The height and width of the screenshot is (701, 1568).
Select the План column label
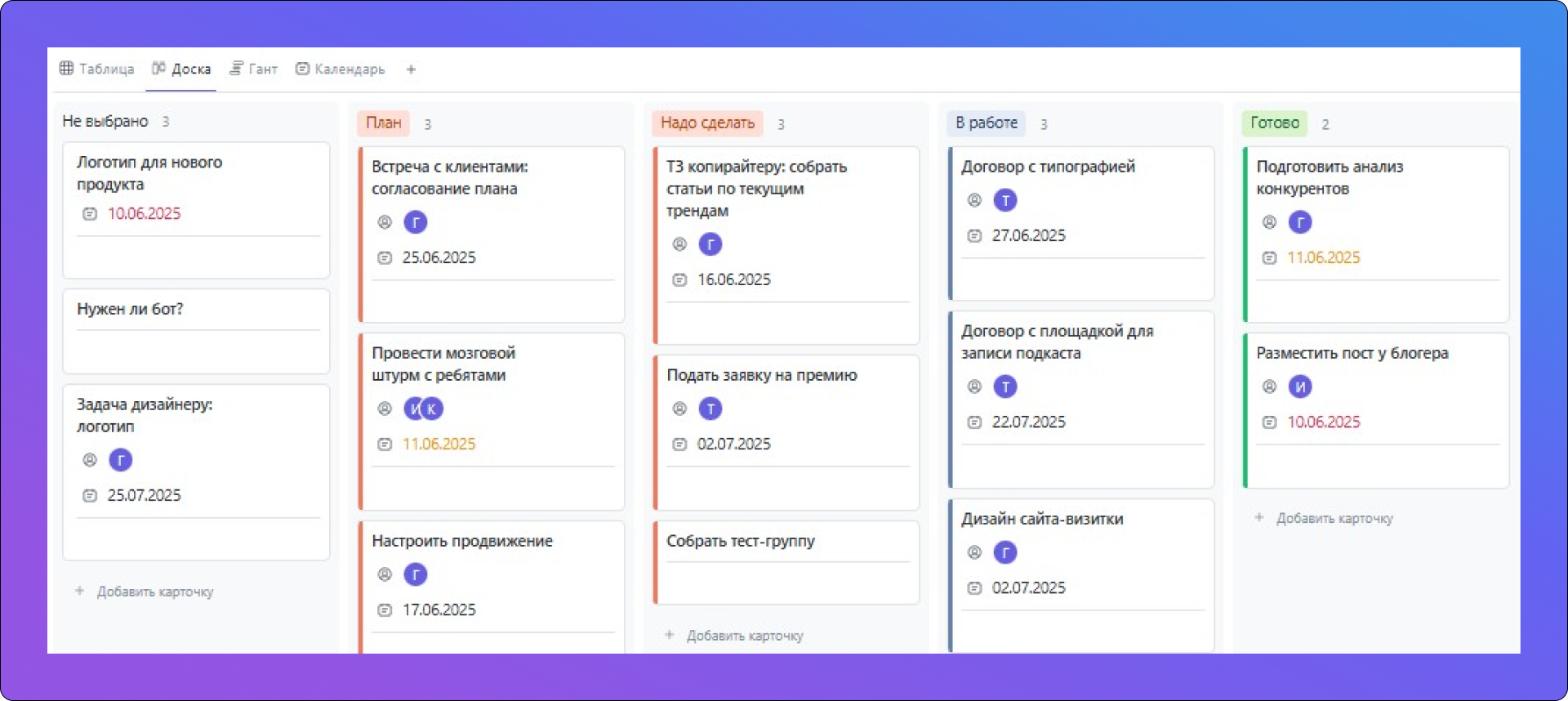click(x=383, y=123)
